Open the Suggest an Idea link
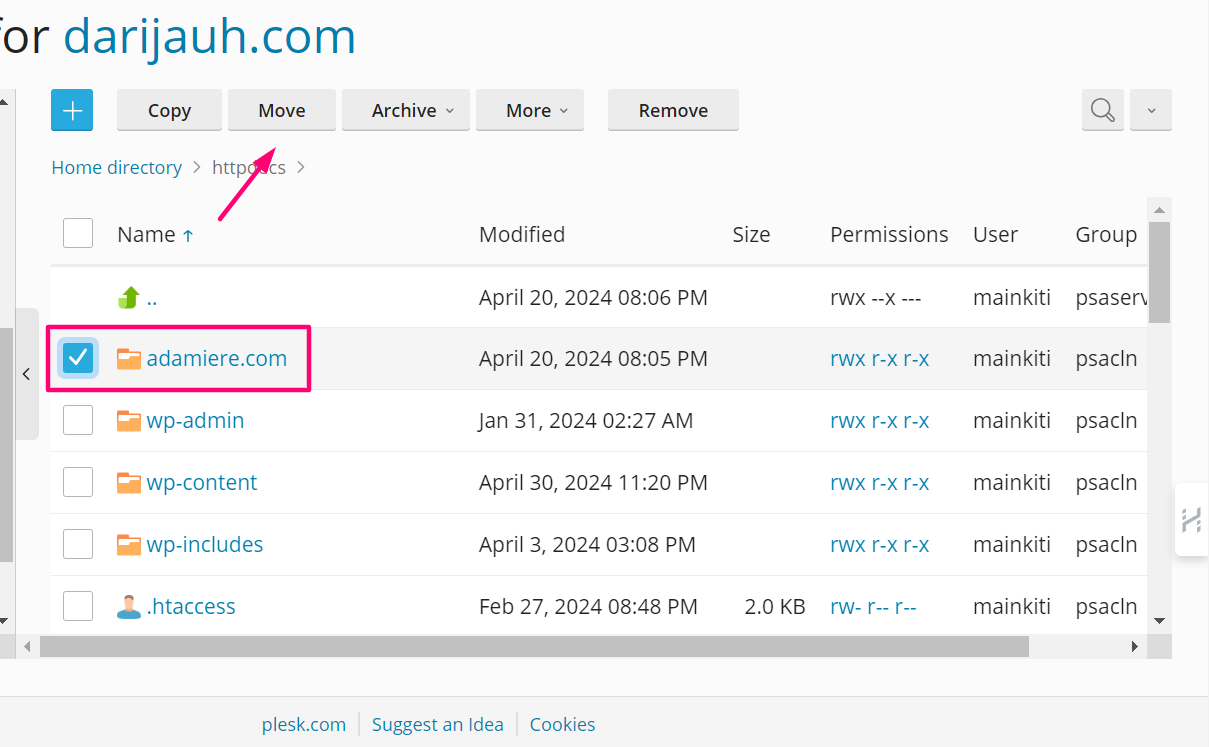The height and width of the screenshot is (747, 1209). pyautogui.click(x=437, y=724)
